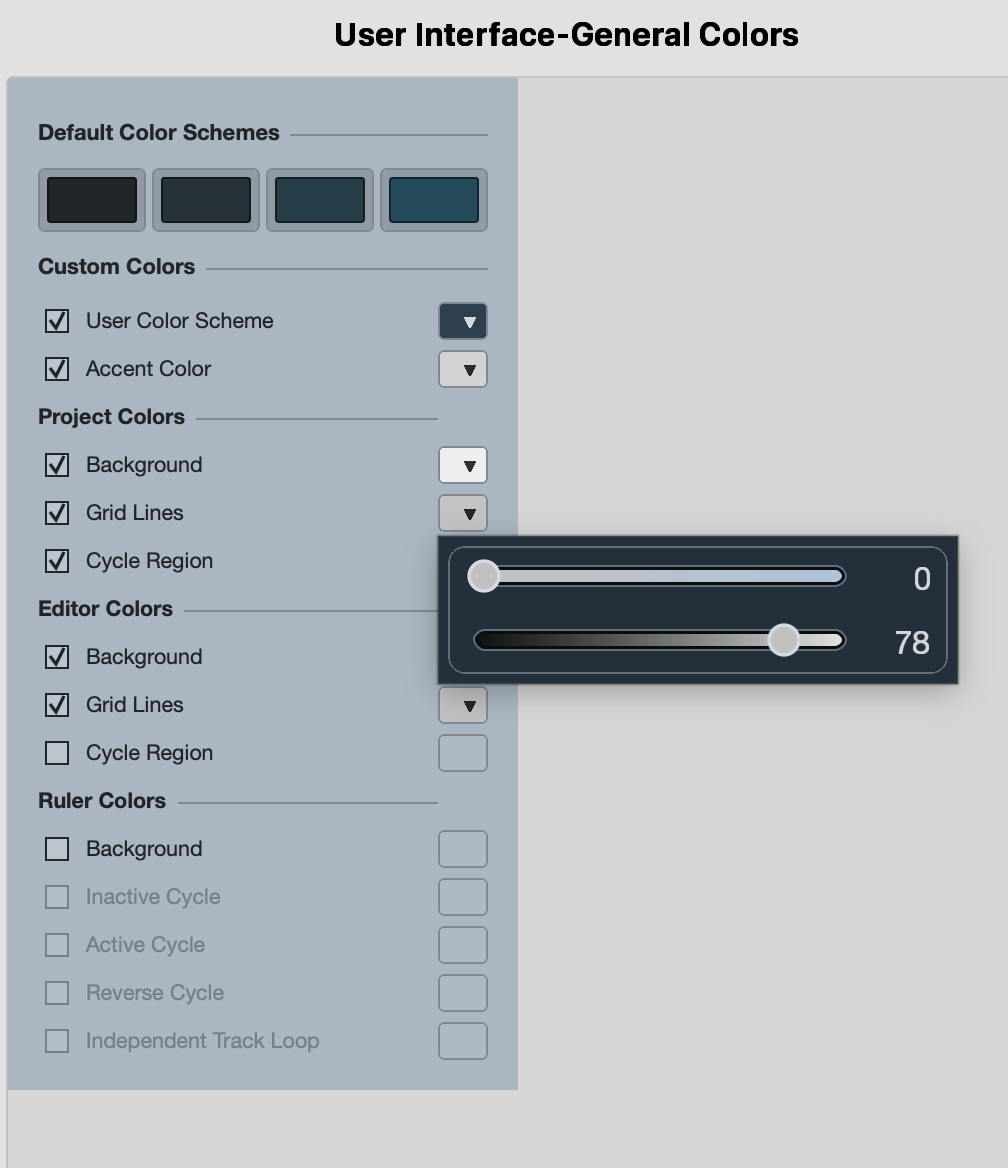Check the Inactive Cycle checkbox
The image size is (1008, 1168).
click(57, 897)
